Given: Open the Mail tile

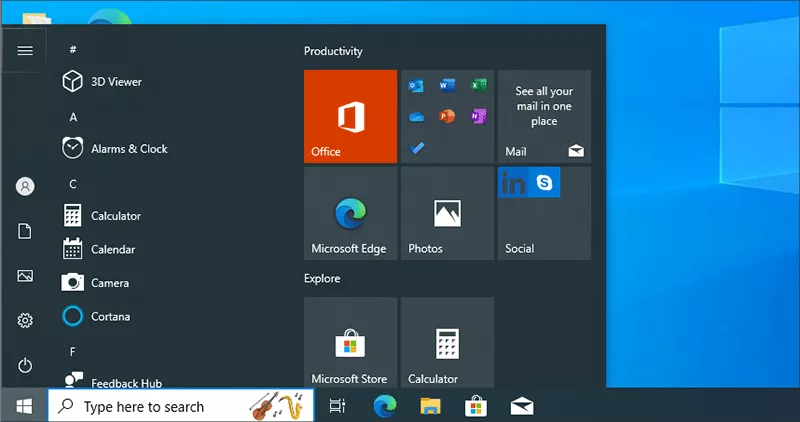Looking at the screenshot, I should (x=544, y=116).
